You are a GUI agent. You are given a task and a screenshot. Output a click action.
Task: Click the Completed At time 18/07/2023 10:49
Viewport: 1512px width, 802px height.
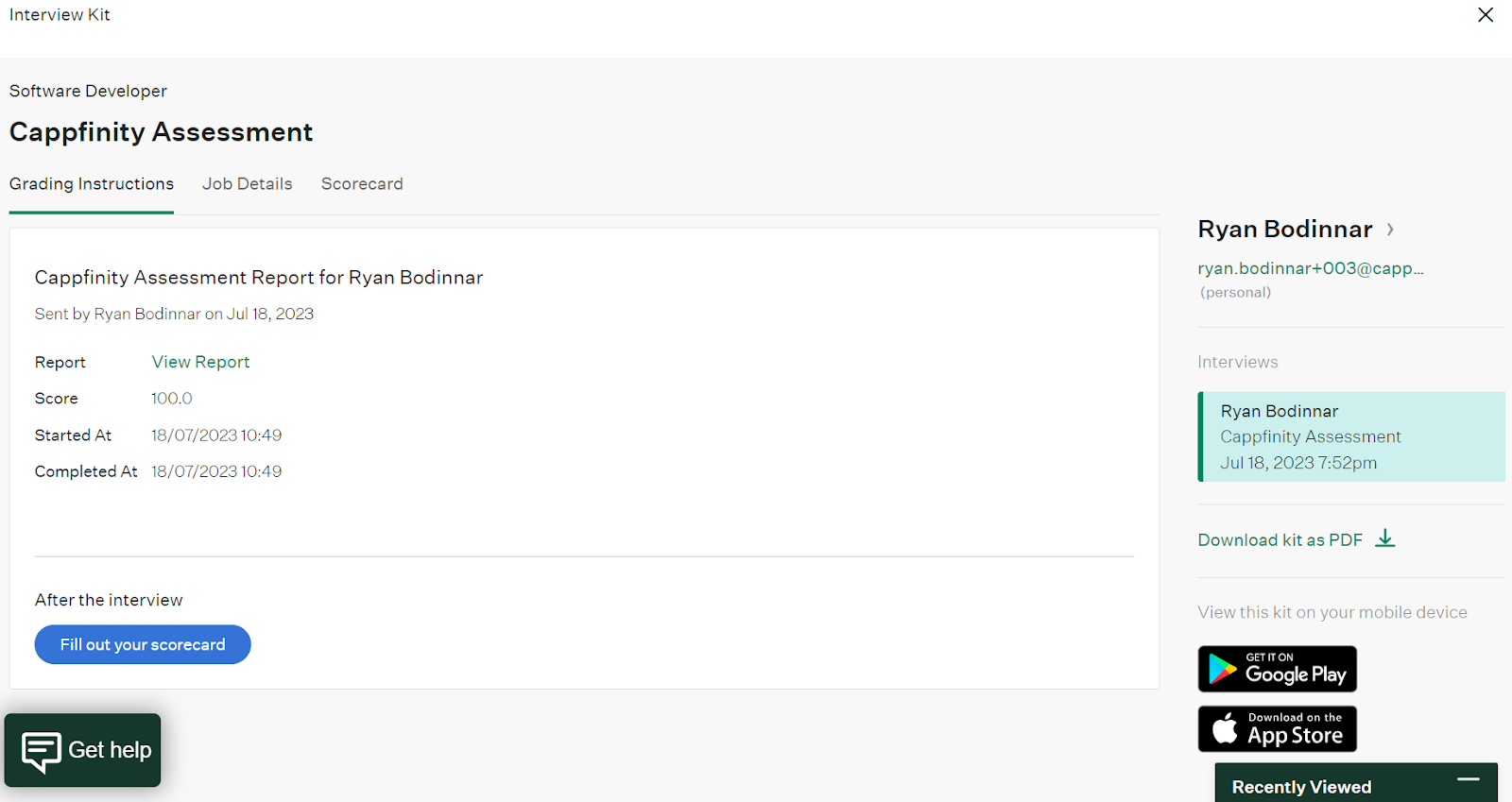point(216,471)
